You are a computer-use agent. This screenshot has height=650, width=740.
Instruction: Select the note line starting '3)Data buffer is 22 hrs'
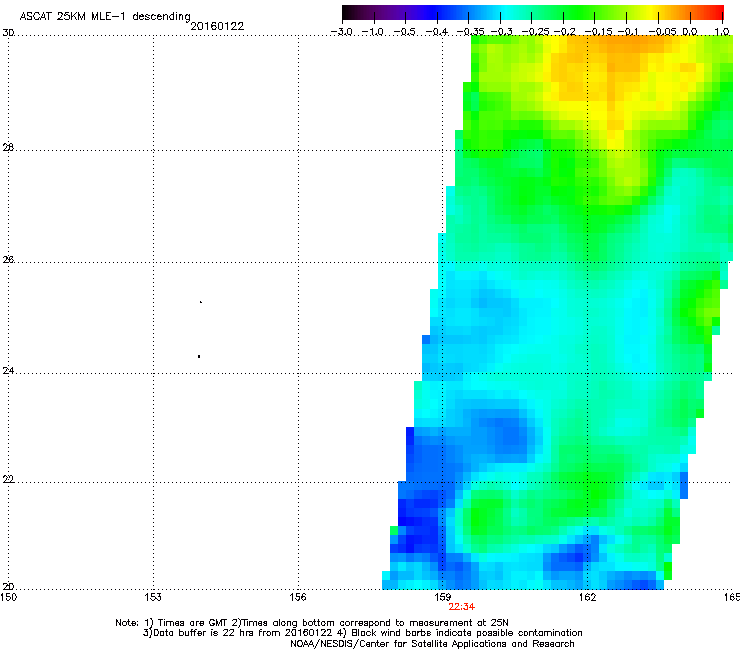(362, 633)
